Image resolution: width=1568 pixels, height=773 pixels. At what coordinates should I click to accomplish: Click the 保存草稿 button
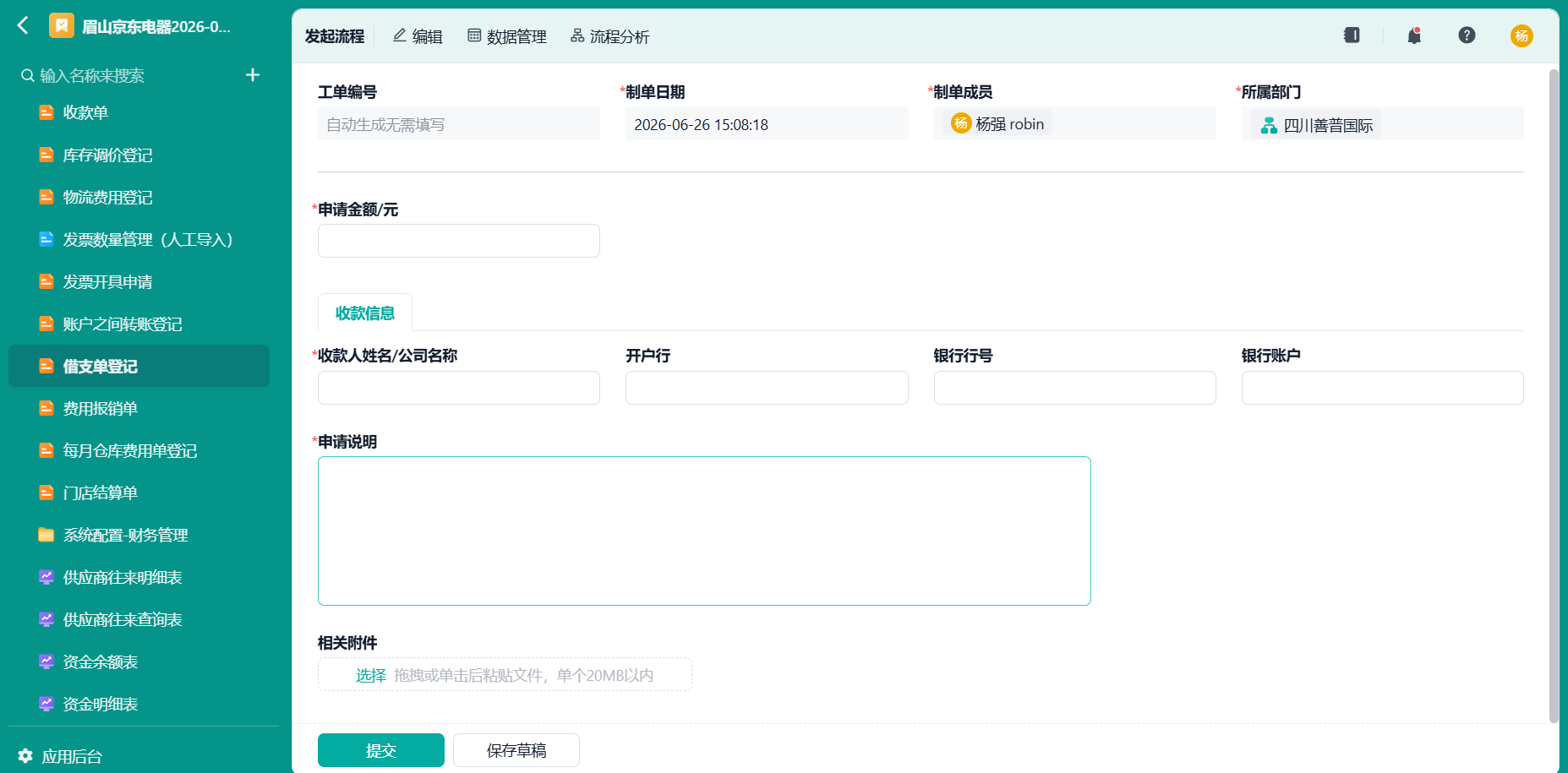516,750
